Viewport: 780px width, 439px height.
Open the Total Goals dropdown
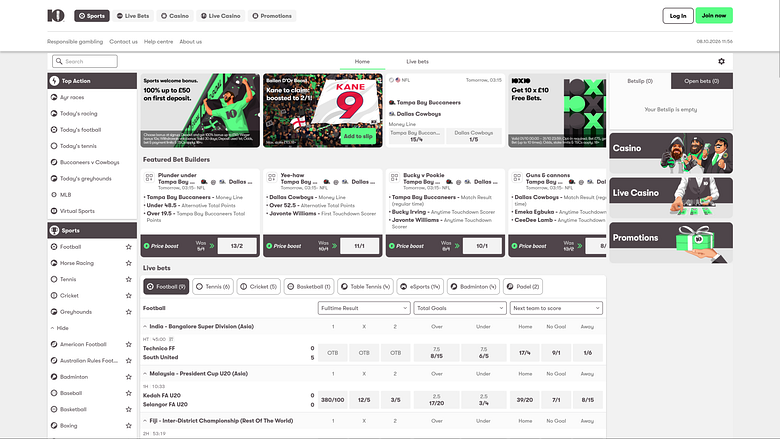point(460,308)
